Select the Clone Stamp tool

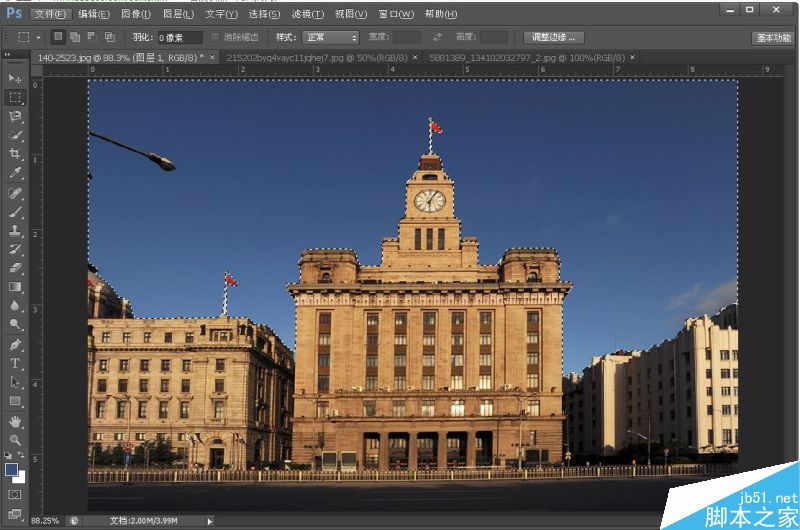15,231
